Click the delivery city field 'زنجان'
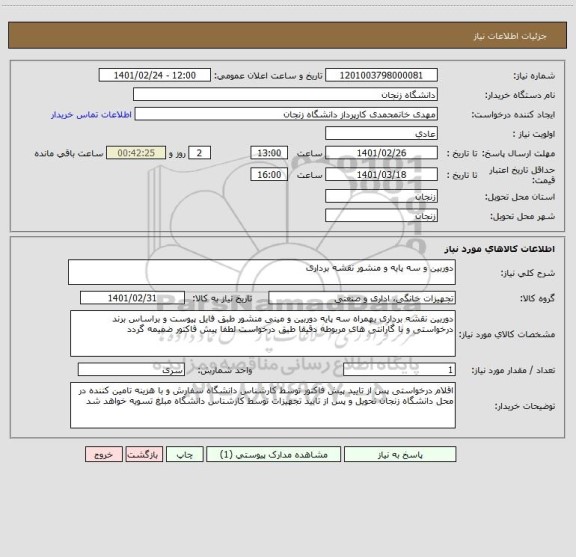The height and width of the screenshot is (557, 576). (x=381, y=216)
